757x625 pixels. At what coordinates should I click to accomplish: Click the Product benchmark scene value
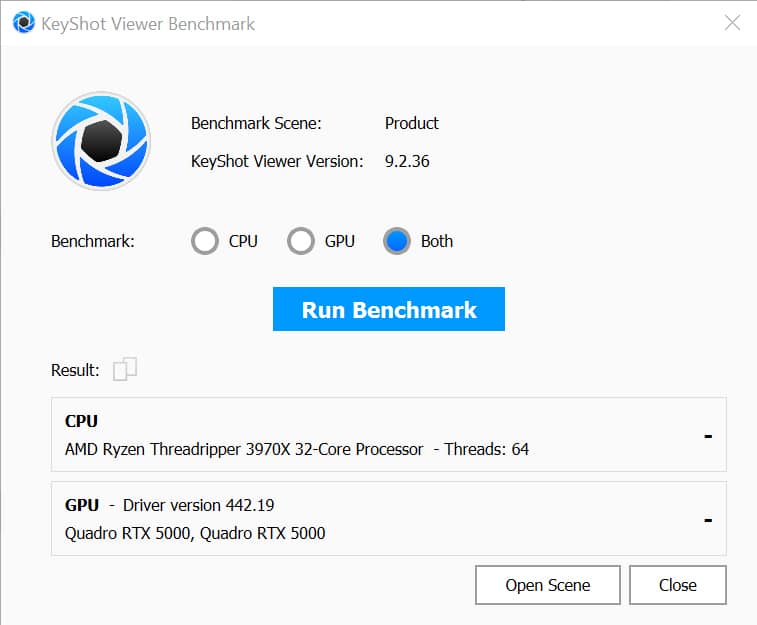click(411, 123)
